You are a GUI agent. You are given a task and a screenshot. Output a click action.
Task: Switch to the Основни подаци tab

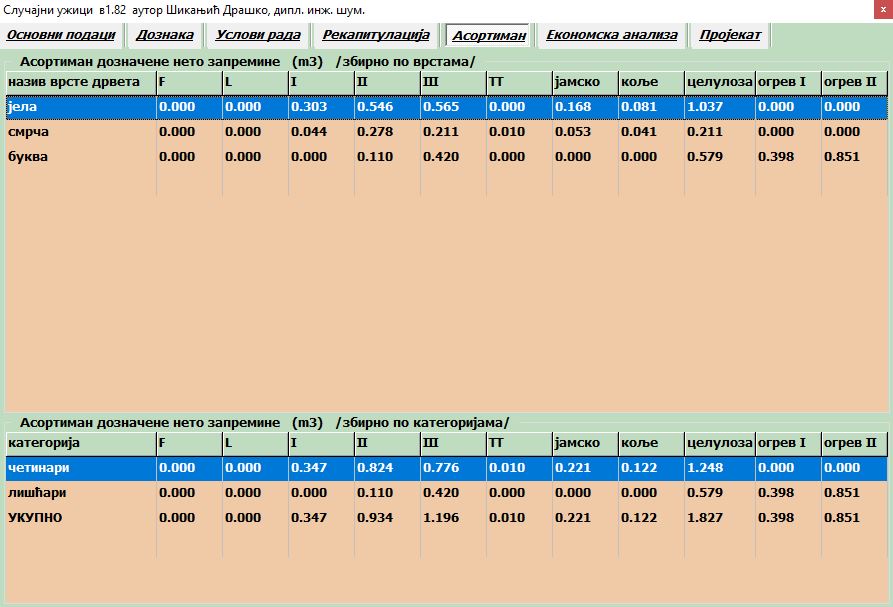pyautogui.click(x=61, y=35)
